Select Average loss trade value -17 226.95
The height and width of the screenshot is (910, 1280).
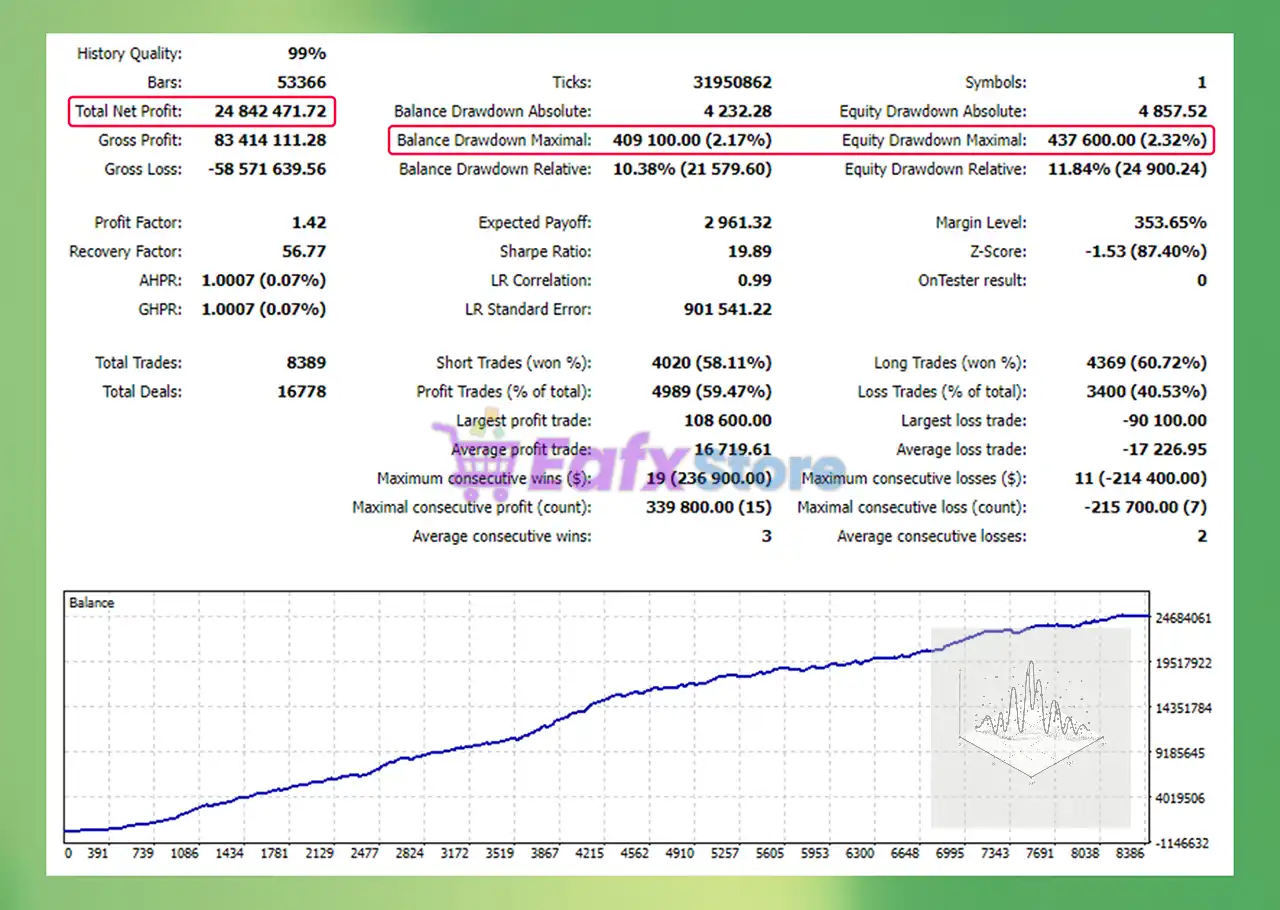point(1165,450)
